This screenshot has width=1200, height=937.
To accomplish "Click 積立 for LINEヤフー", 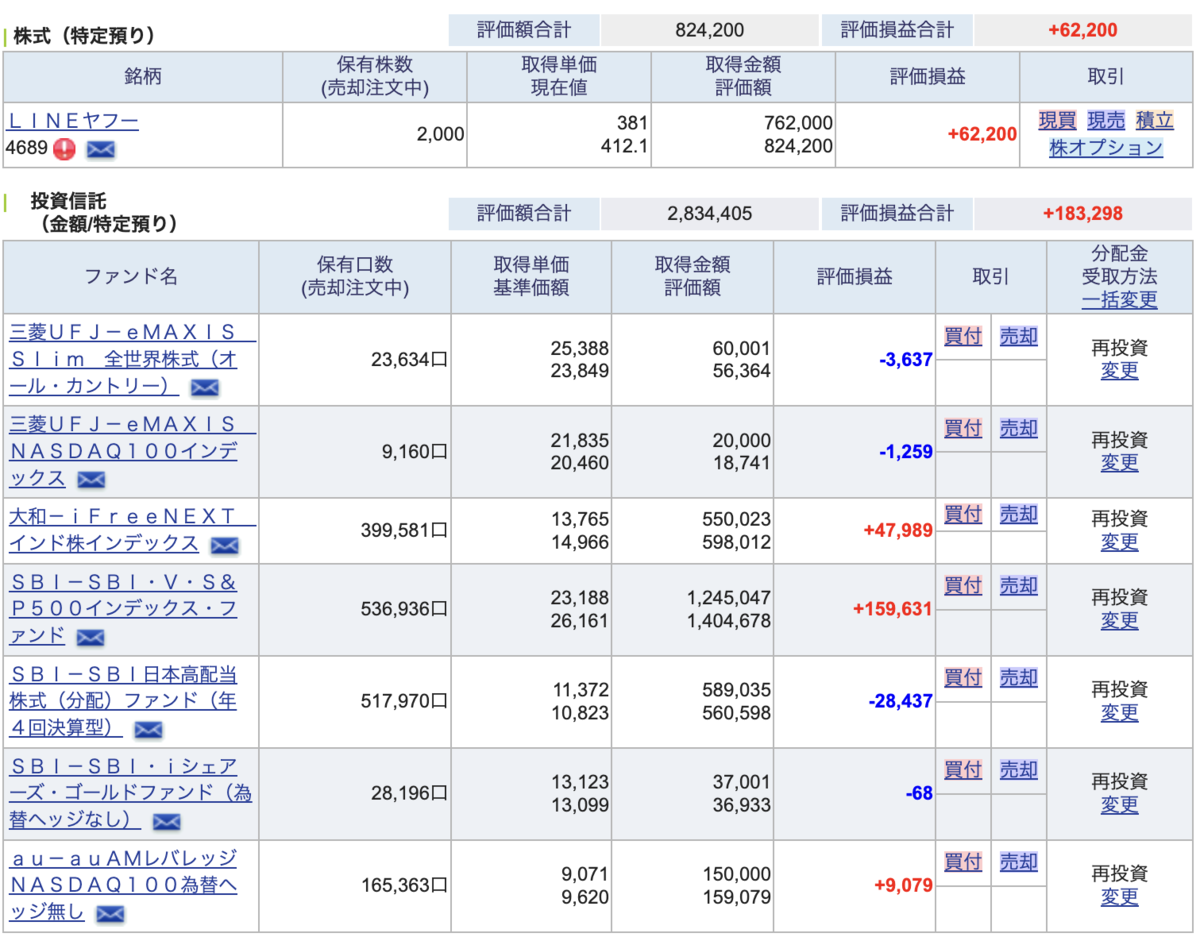I will [1155, 121].
